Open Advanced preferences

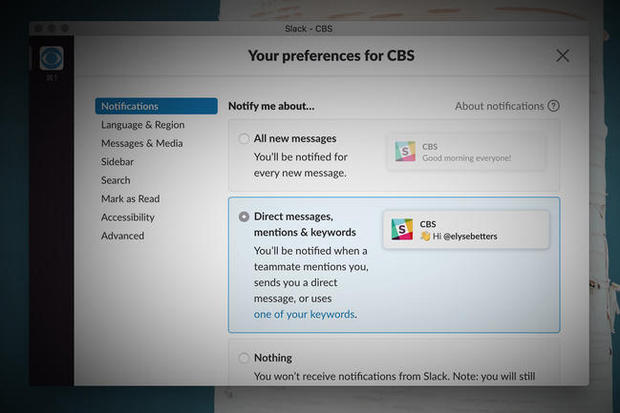(x=123, y=236)
